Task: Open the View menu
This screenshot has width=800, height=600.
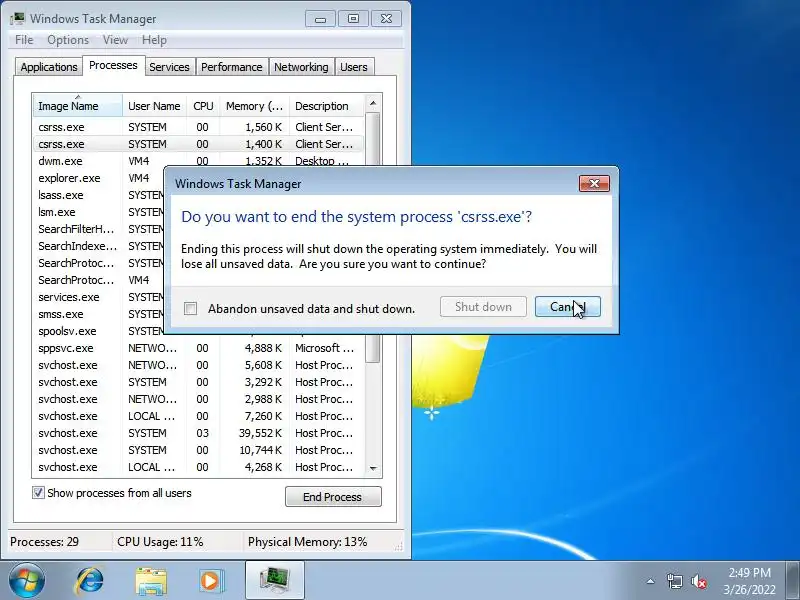Action: (115, 40)
